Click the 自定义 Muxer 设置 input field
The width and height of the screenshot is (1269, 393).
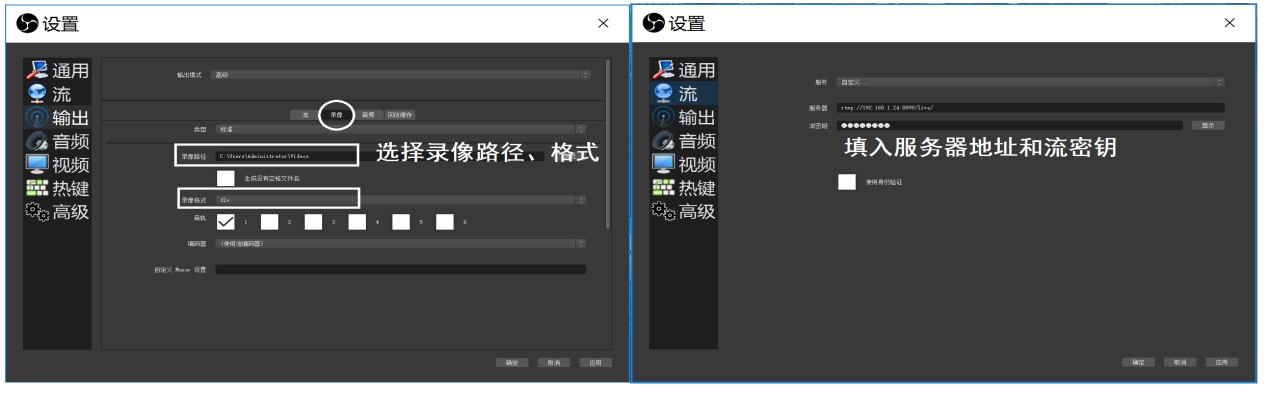tap(401, 269)
